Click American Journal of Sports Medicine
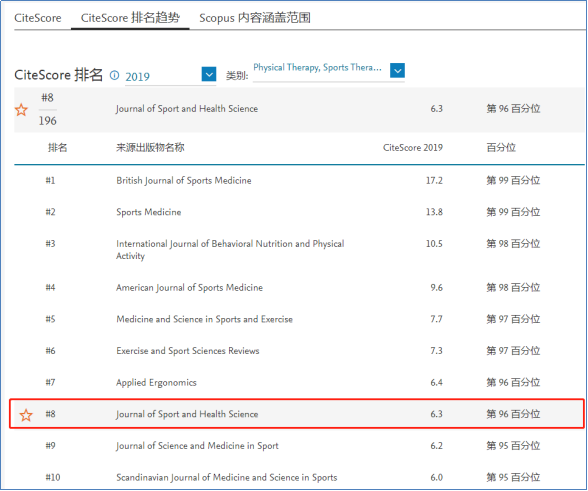Screen dimensions: 588x491 (x=189, y=287)
